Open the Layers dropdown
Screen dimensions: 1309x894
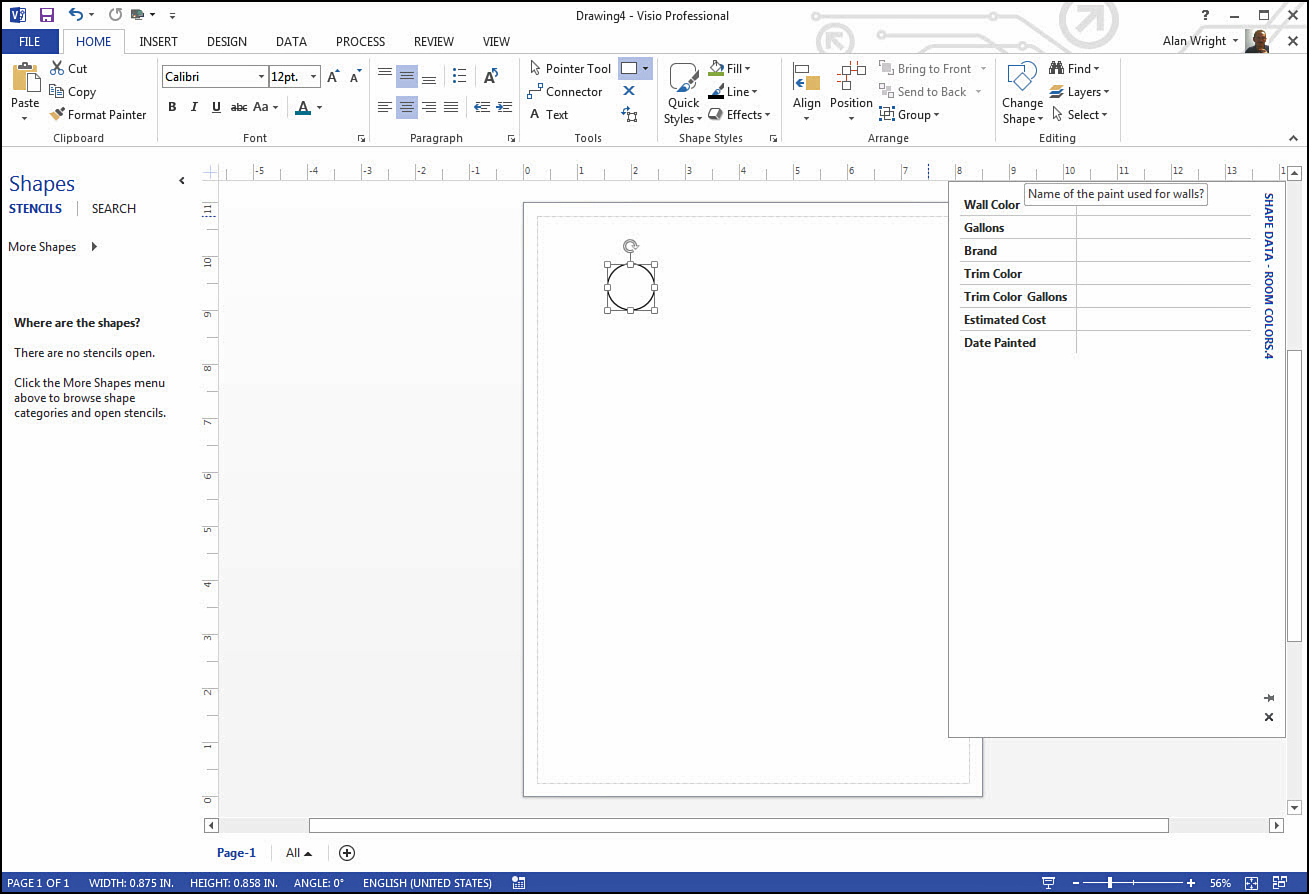[1079, 92]
